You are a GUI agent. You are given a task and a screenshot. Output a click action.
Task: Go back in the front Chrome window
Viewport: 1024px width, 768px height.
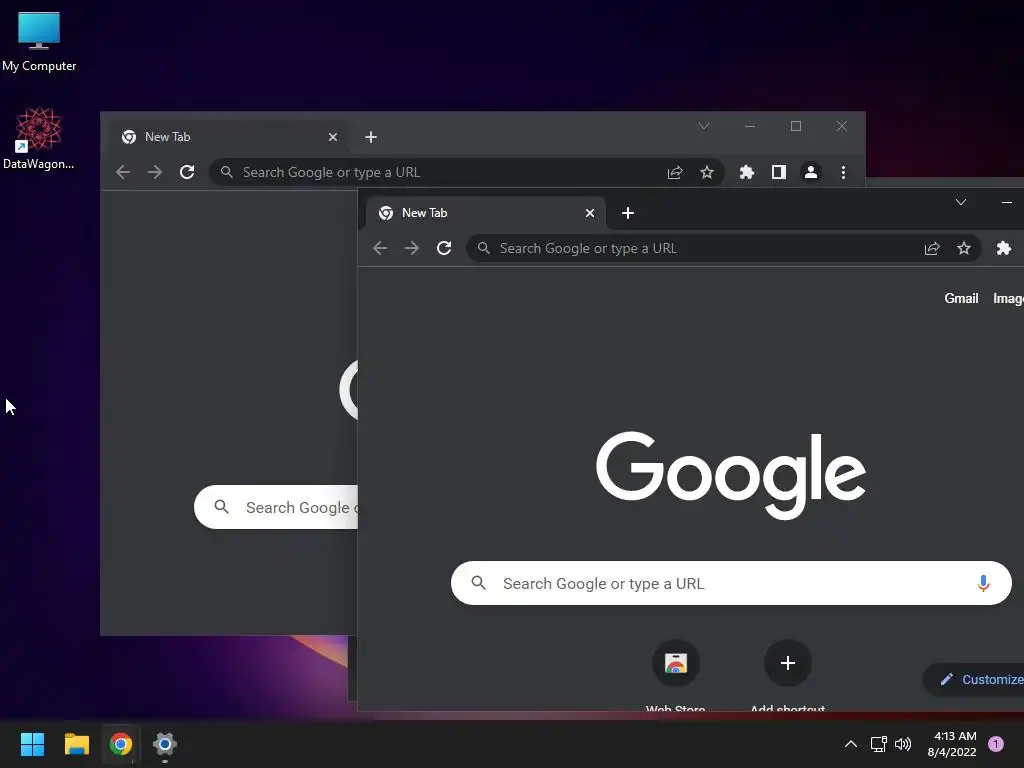[x=380, y=248]
